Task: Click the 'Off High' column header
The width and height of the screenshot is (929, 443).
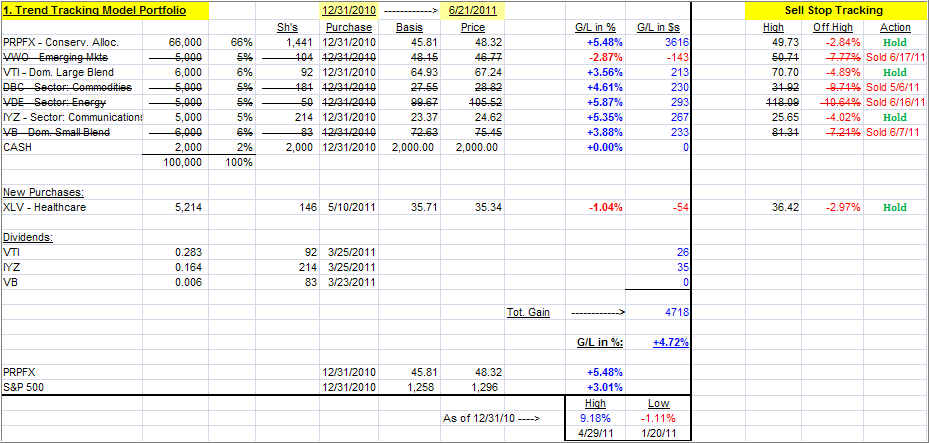Action: 833,27
